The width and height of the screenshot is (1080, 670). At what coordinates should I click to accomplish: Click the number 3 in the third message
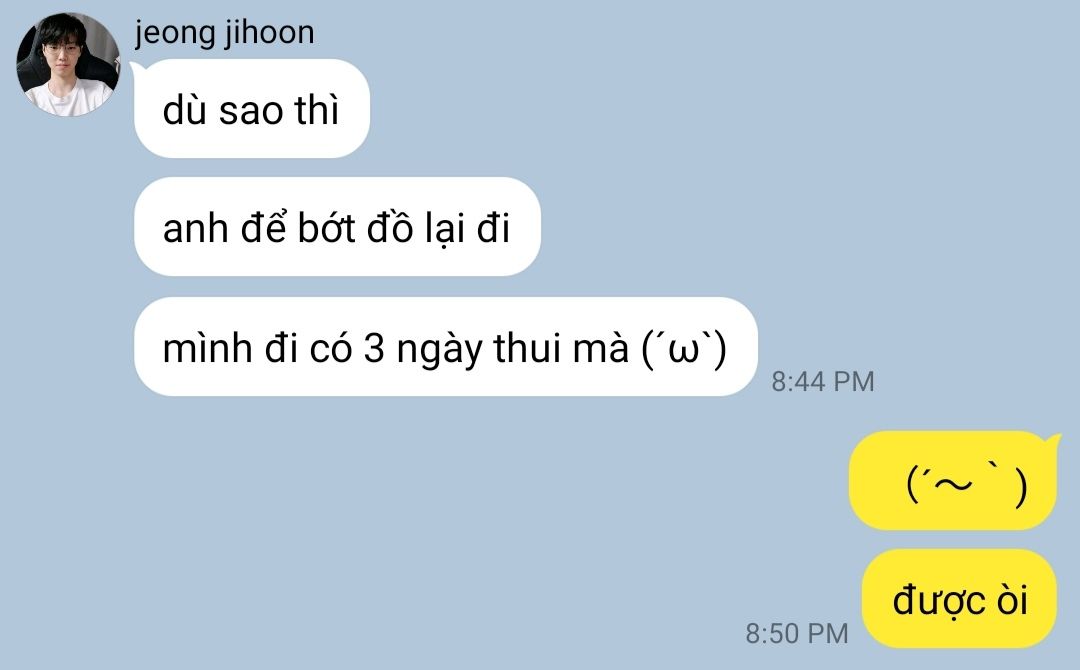pyautogui.click(x=373, y=348)
